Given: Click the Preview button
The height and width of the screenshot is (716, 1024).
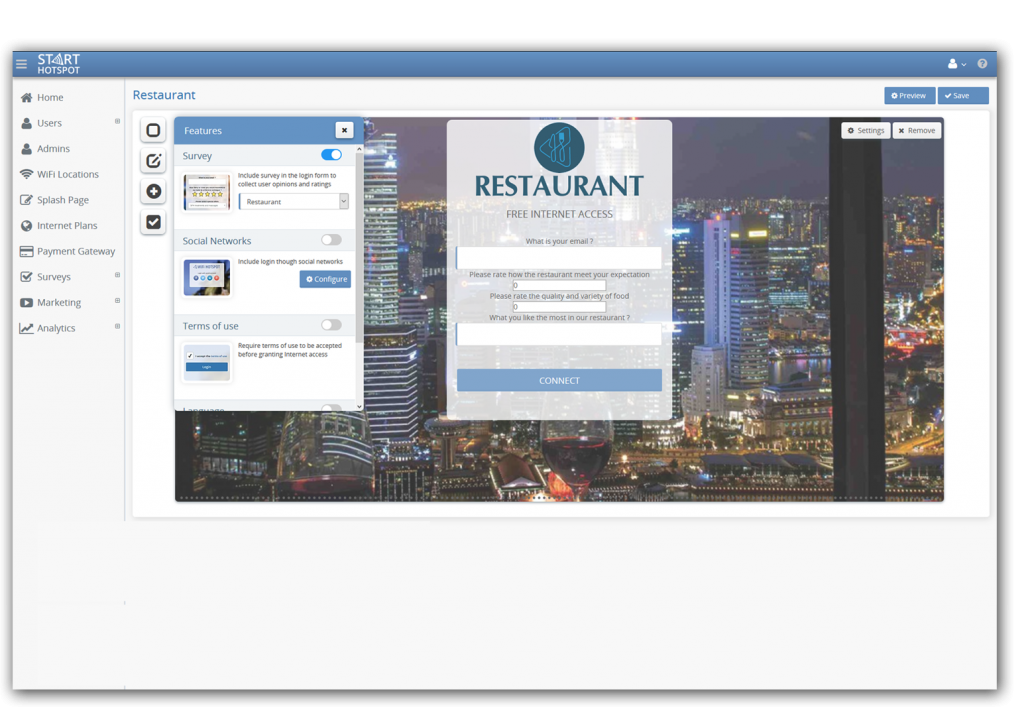Looking at the screenshot, I should [x=909, y=95].
